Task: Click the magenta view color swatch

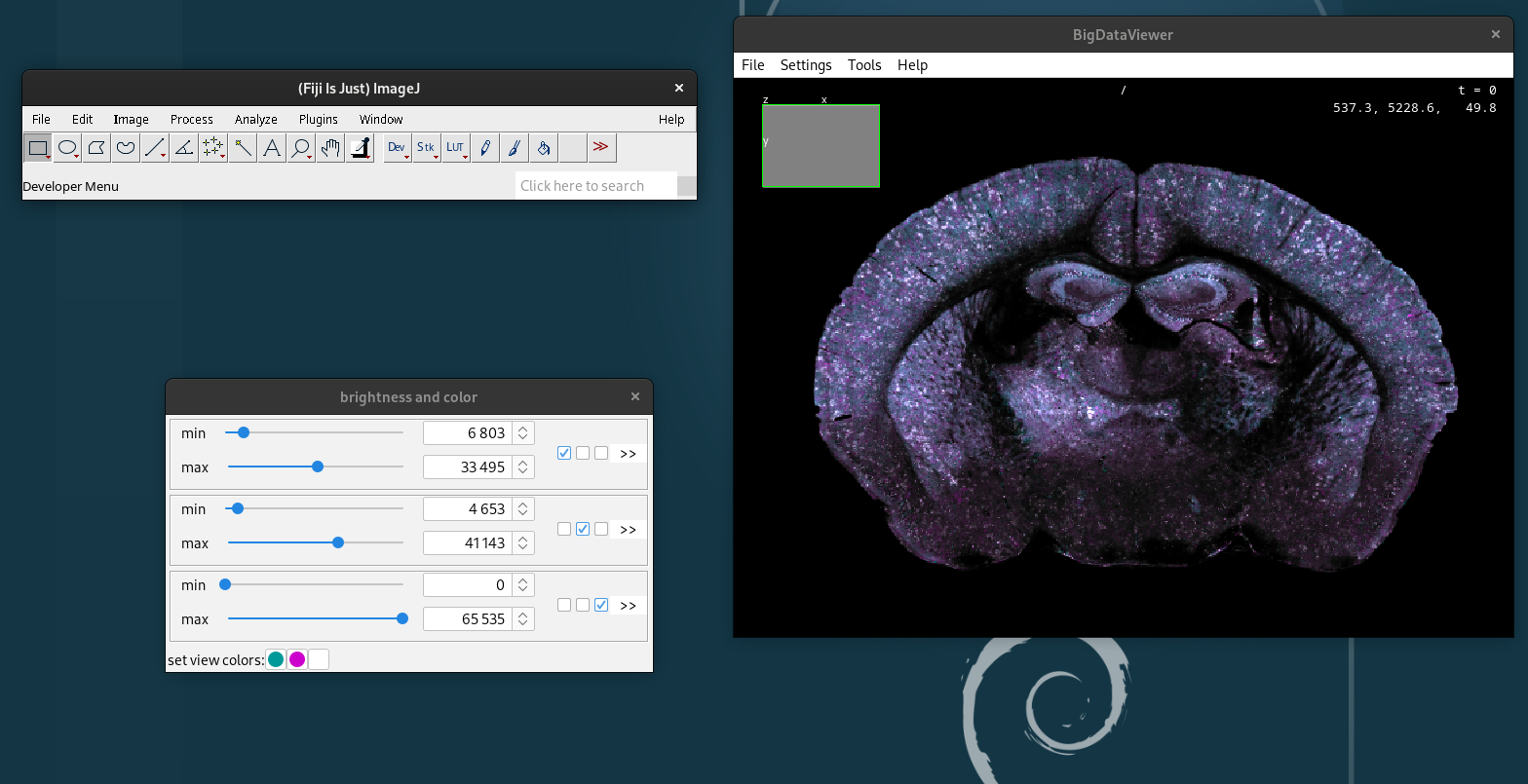Action: click(297, 659)
